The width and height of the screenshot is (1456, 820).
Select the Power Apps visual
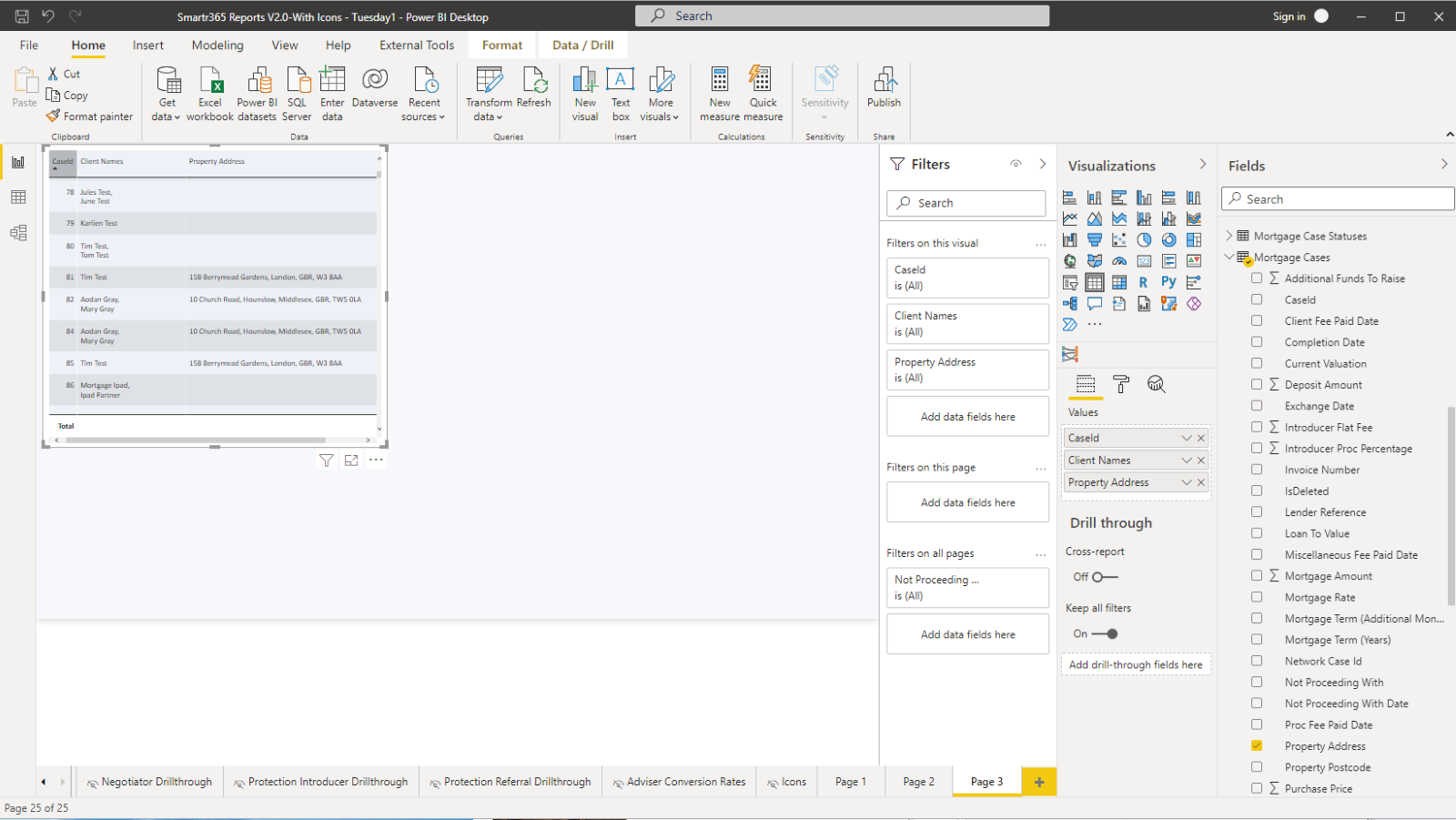1194,303
